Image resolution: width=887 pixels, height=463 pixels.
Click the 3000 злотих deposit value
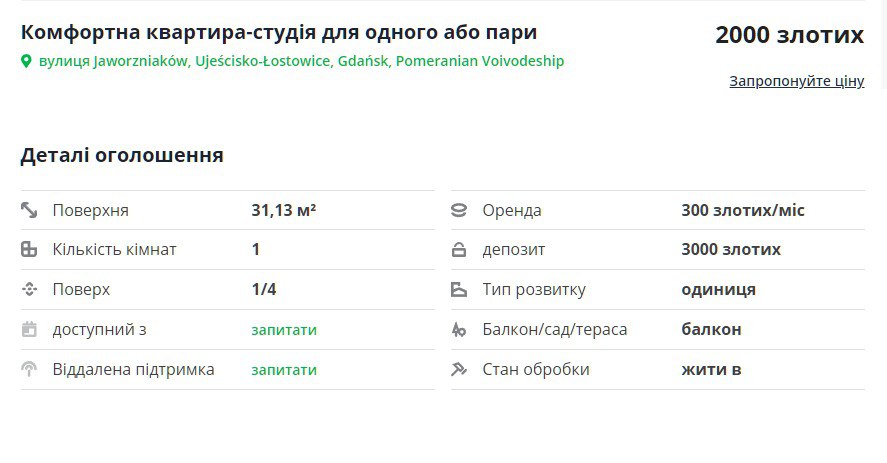pyautogui.click(x=731, y=250)
